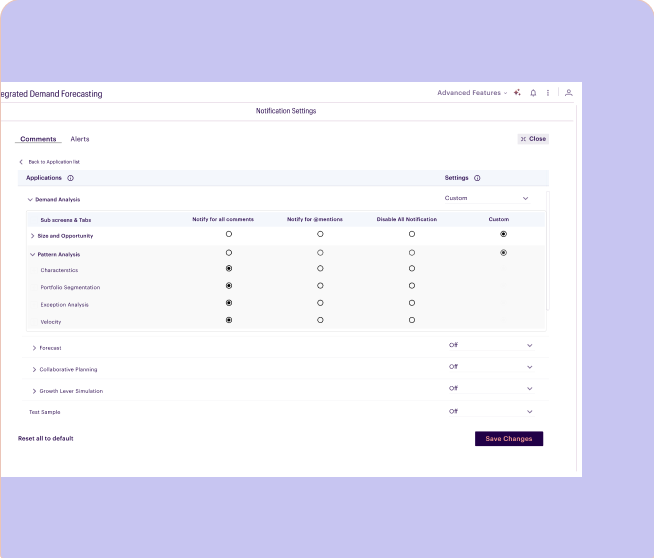The image size is (654, 558).
Task: Disable all notifications for Exception Analysis
Action: click(412, 303)
